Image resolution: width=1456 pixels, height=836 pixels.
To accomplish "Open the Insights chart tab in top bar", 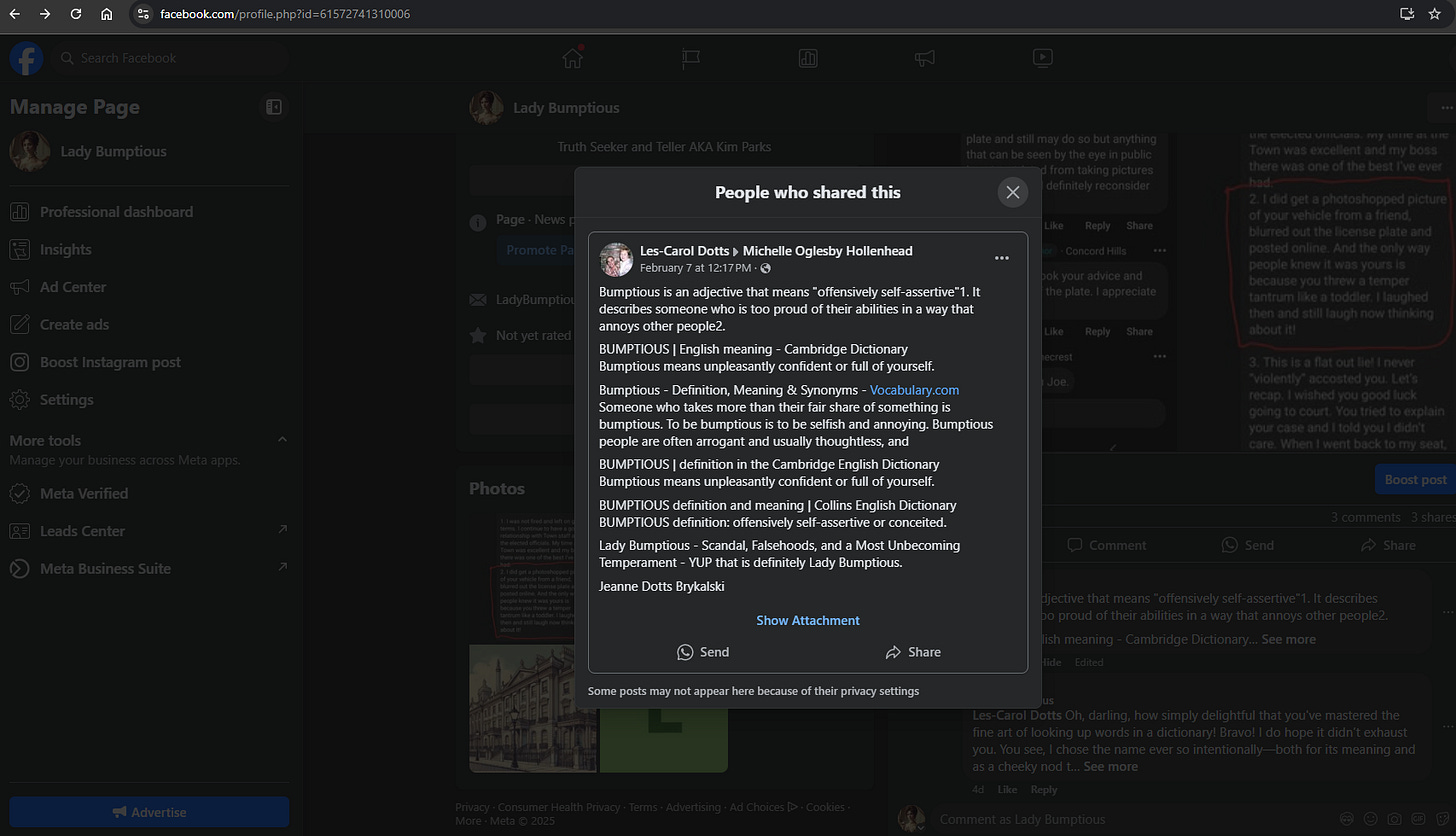I will 808,58.
